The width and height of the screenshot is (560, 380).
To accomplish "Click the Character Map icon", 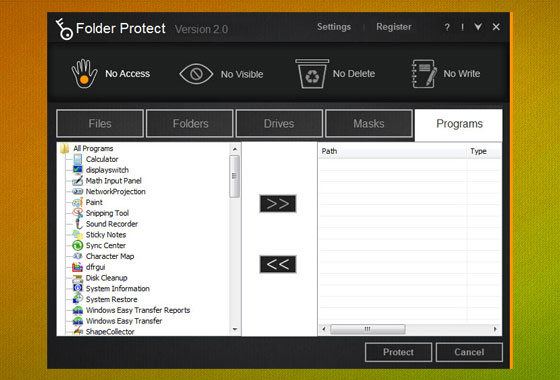I will coord(78,256).
